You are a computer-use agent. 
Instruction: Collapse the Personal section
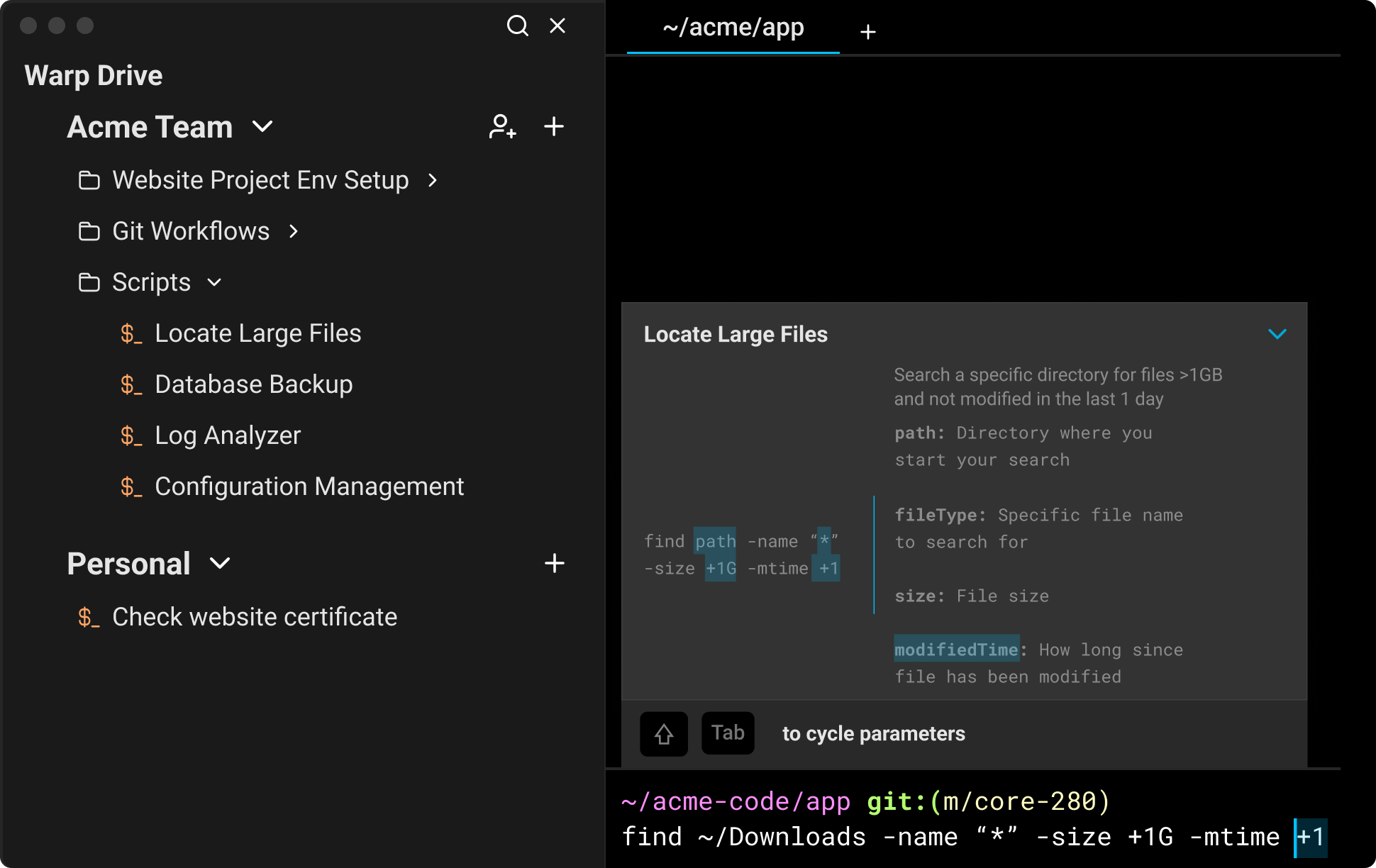[x=220, y=564]
